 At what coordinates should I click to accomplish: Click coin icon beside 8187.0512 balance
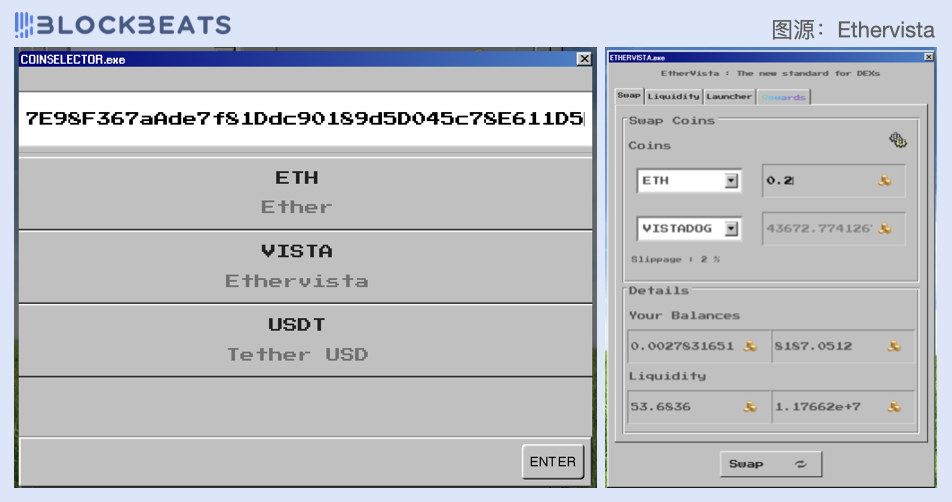pos(894,346)
